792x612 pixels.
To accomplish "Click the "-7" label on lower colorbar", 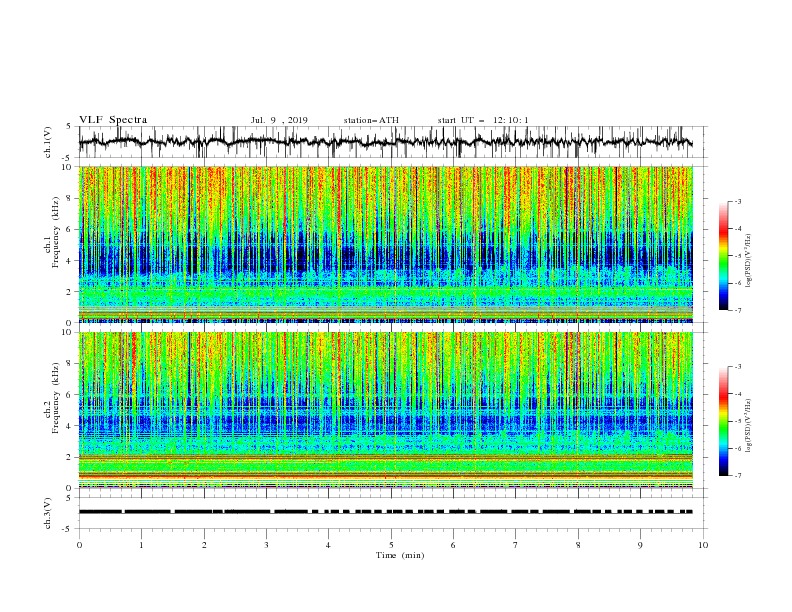I will click(x=738, y=476).
